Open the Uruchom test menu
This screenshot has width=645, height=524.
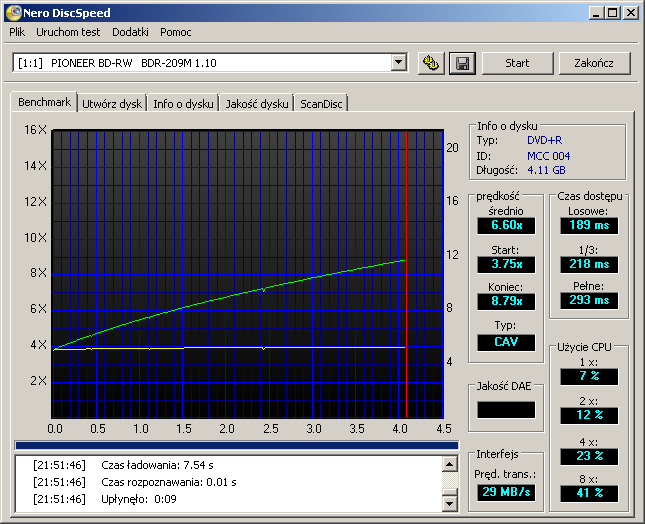point(68,32)
